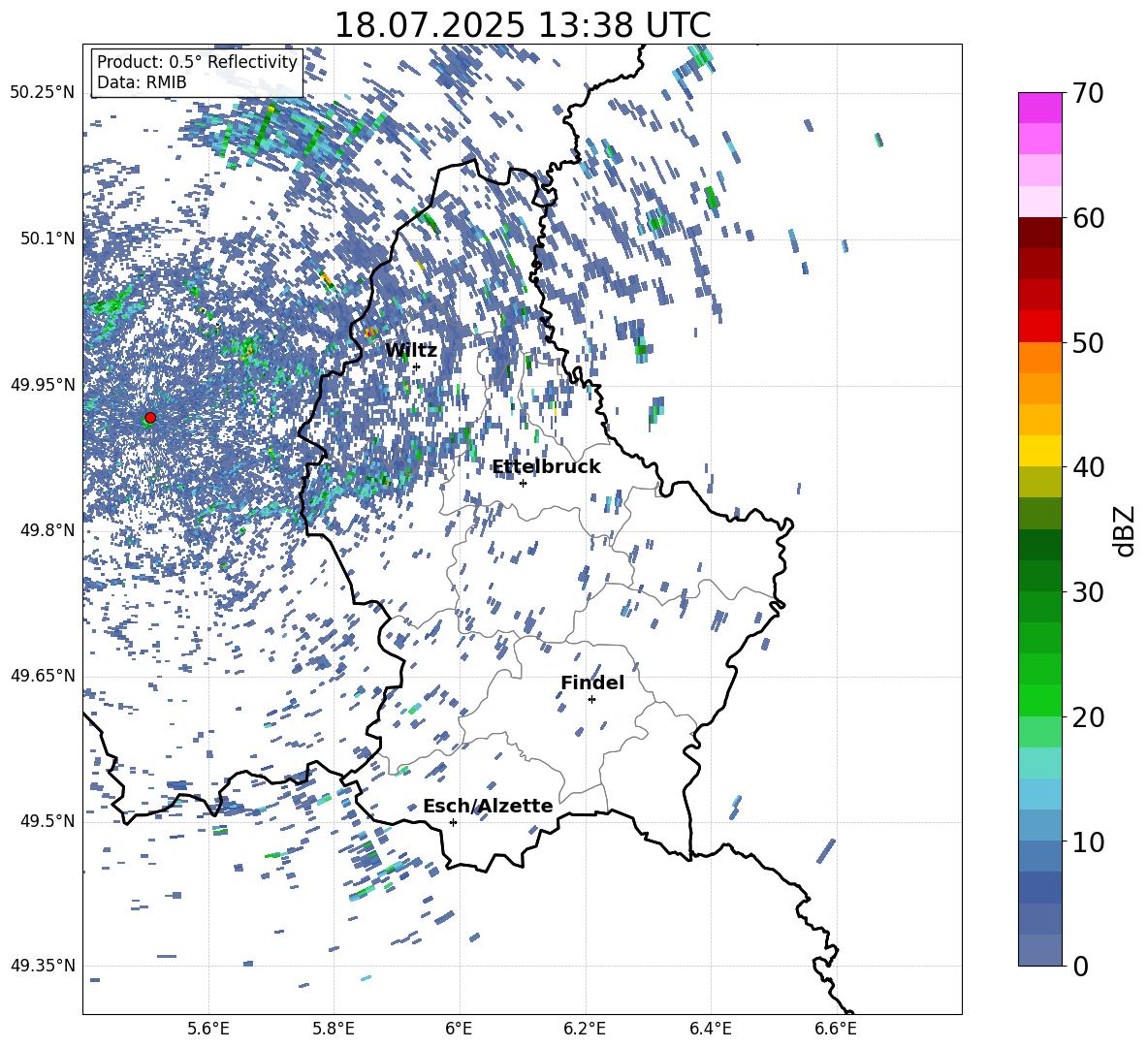The width and height of the screenshot is (1148, 1048).
Task: Click the 6.4°E longitude label
Action: click(x=710, y=1029)
